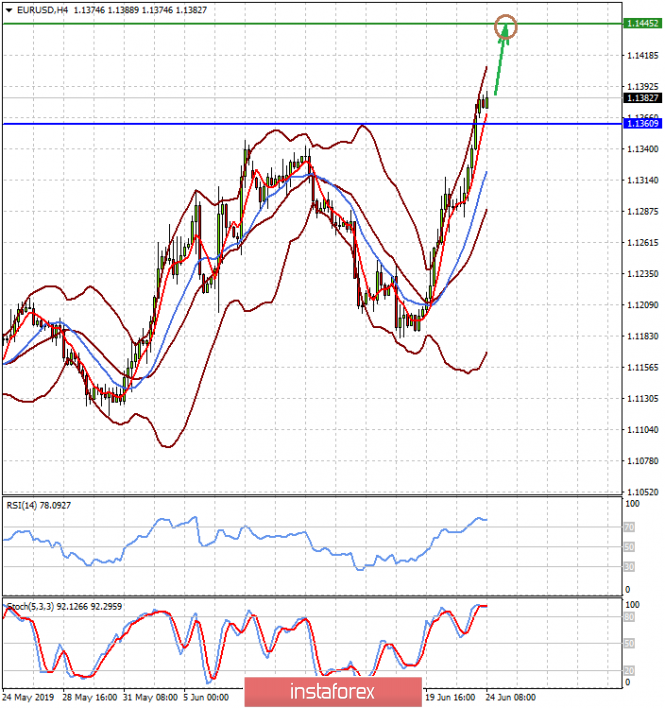Select the EURUSD,H4 chart title text
This screenshot has height=708, width=665.
45,8
